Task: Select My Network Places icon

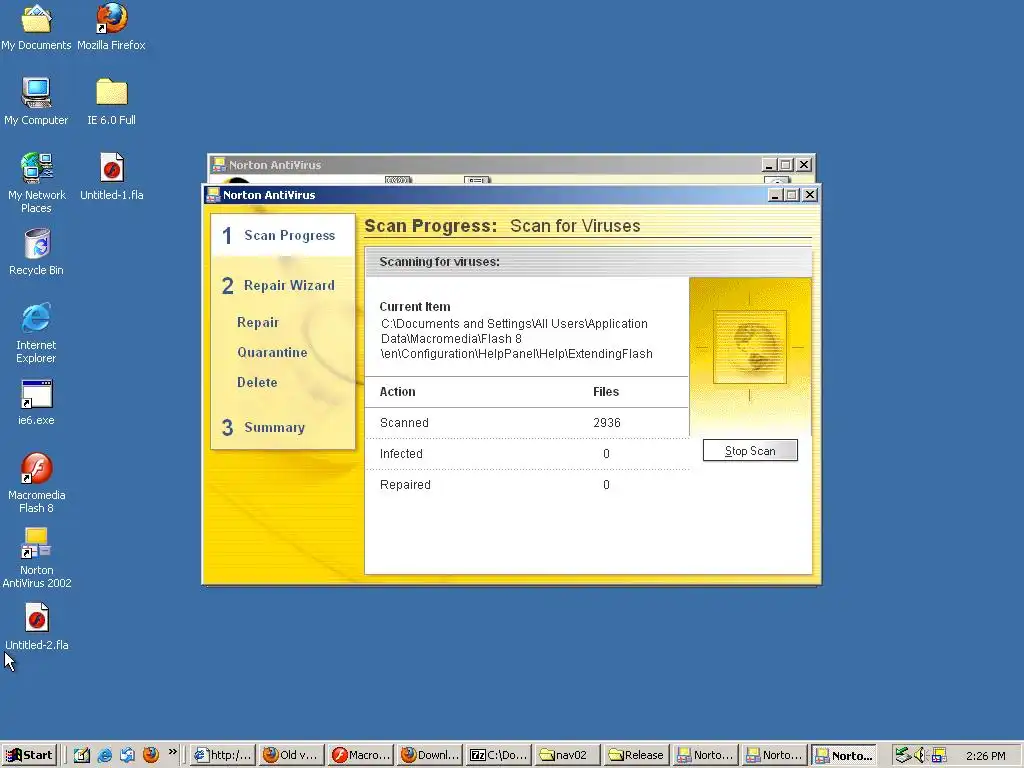Action: (36, 183)
